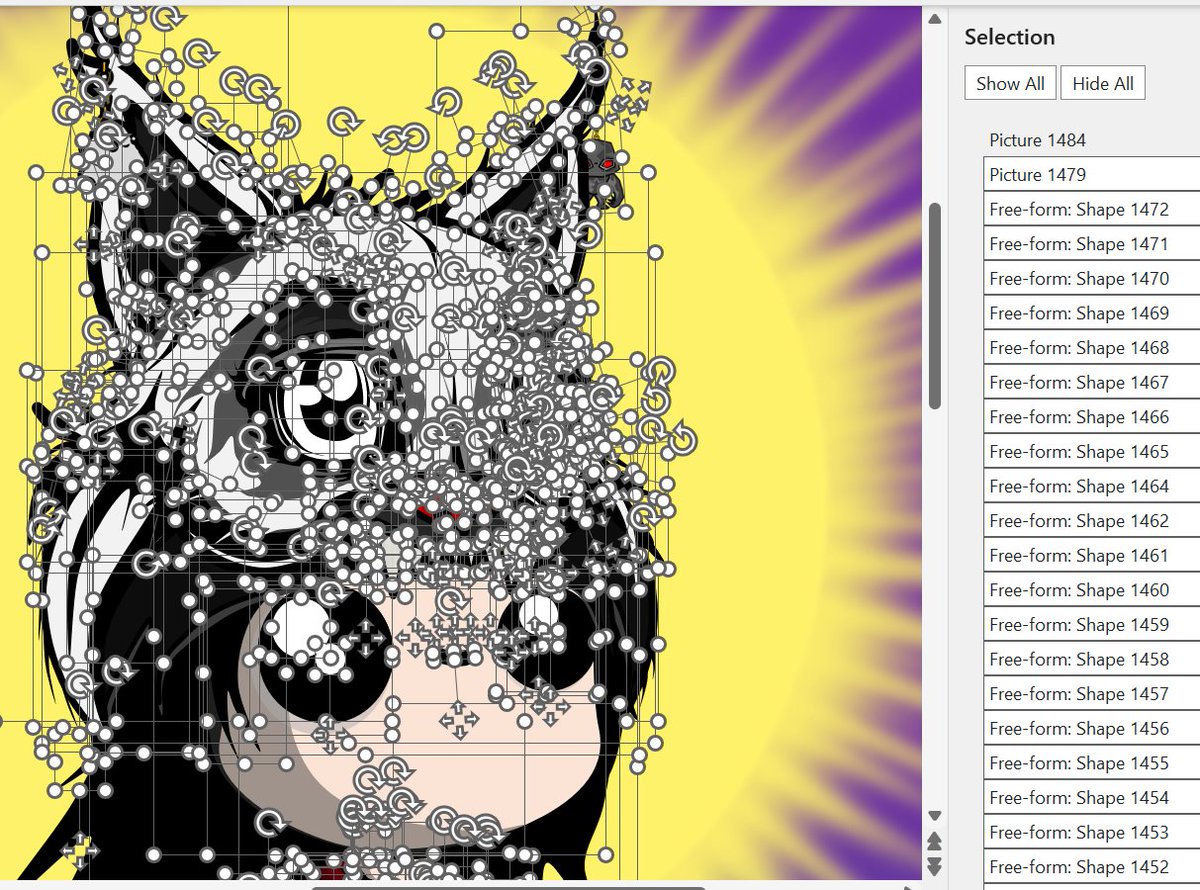Select Picture 1479 in the list
This screenshot has width=1200, height=890.
pos(1092,175)
